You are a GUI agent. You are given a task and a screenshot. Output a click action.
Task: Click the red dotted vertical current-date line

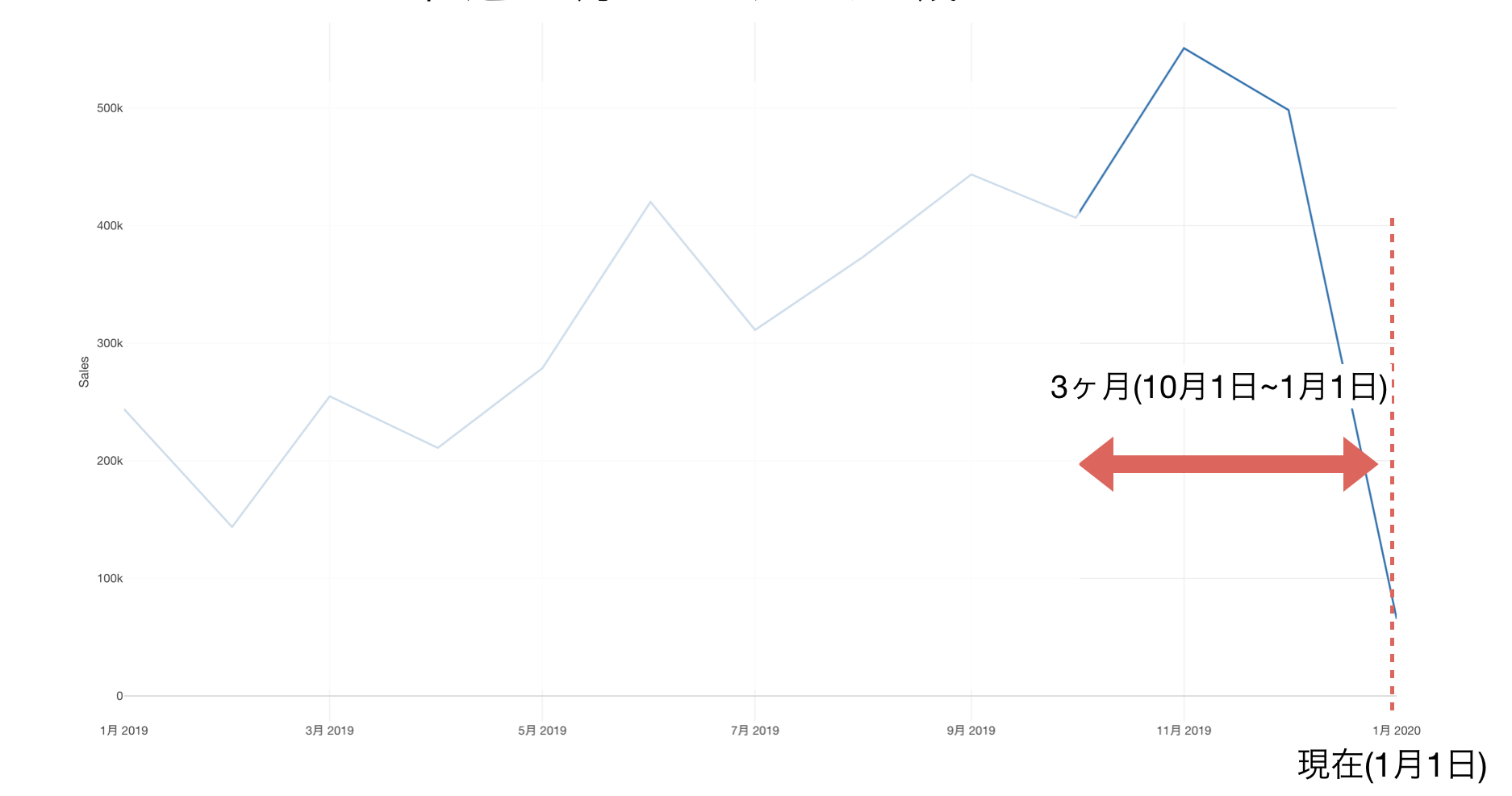[1392, 457]
